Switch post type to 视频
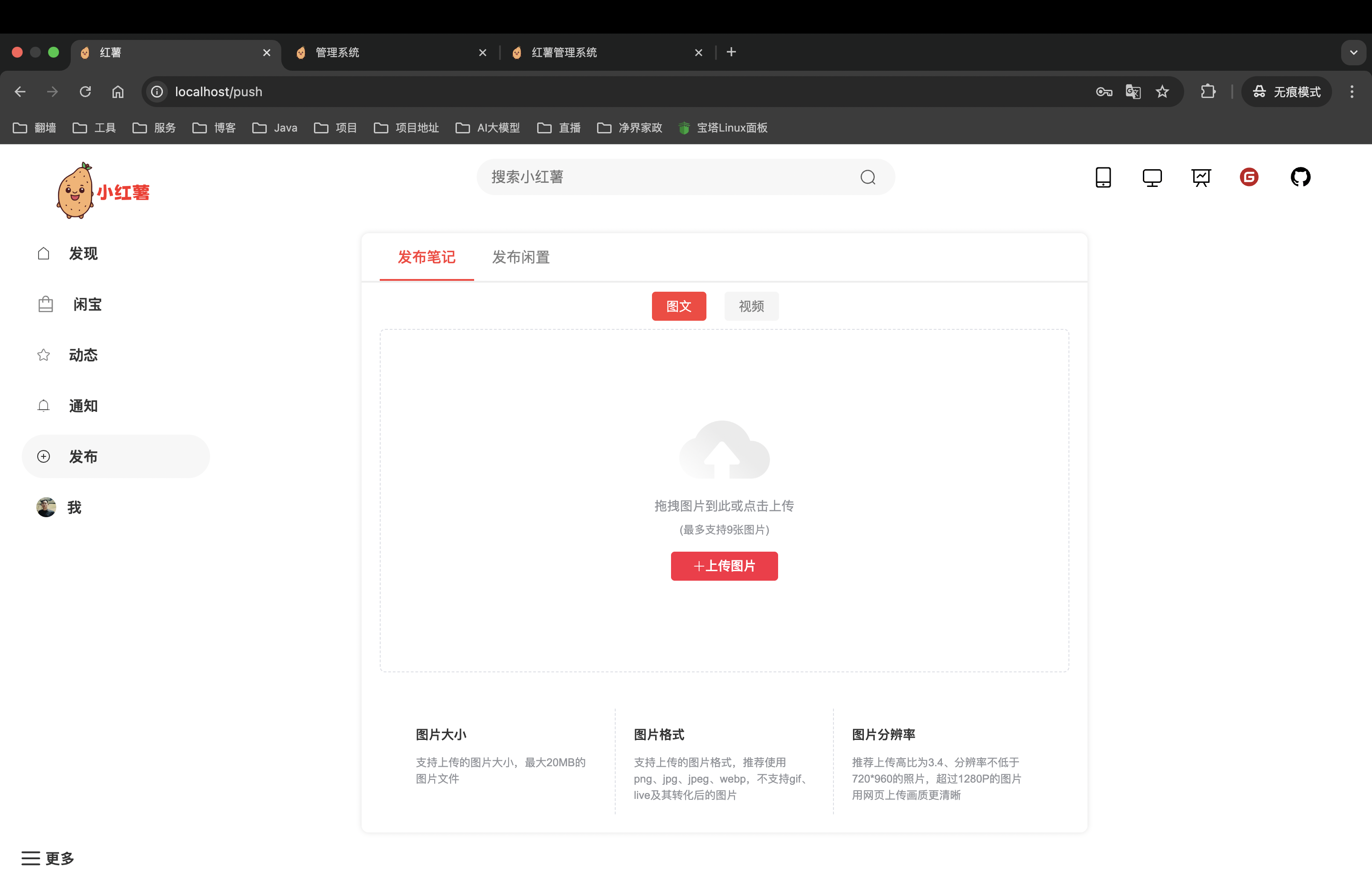1372x891 pixels. (x=751, y=306)
